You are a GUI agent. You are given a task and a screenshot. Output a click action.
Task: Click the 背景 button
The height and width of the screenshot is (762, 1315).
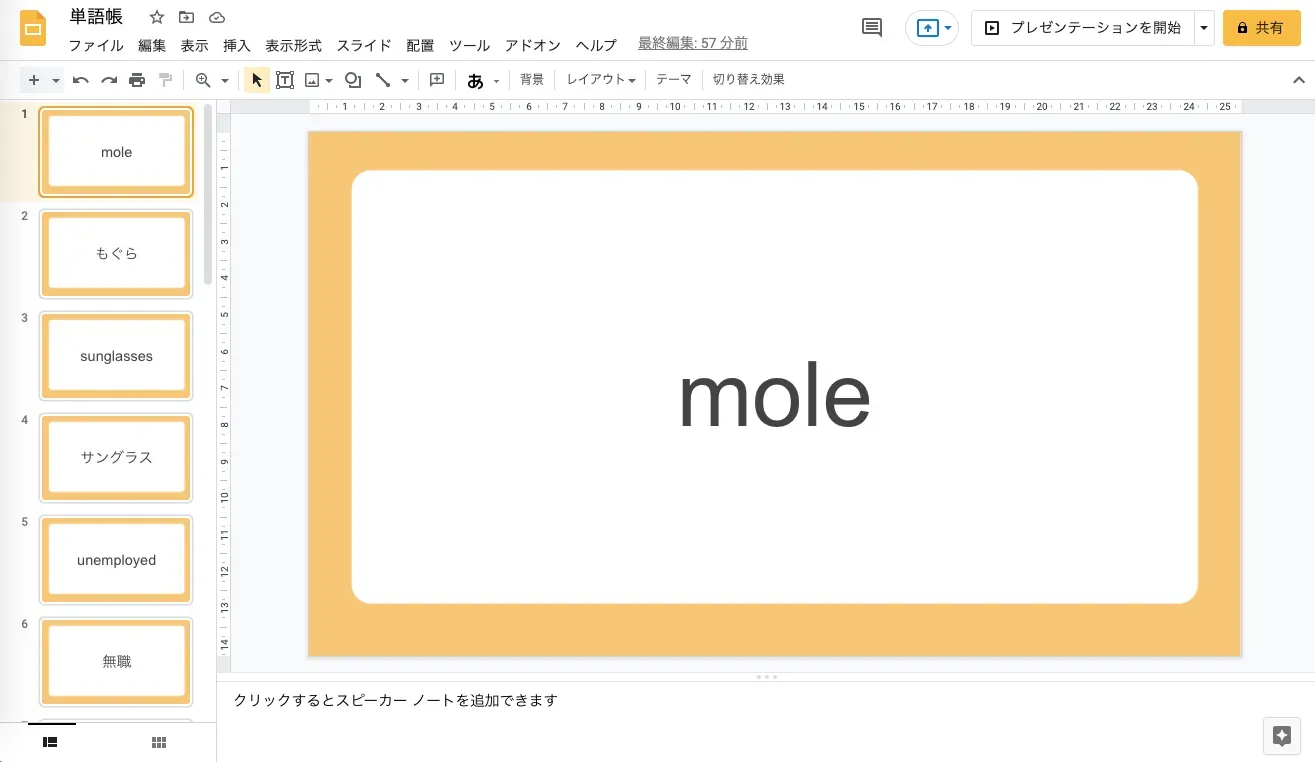pos(532,80)
